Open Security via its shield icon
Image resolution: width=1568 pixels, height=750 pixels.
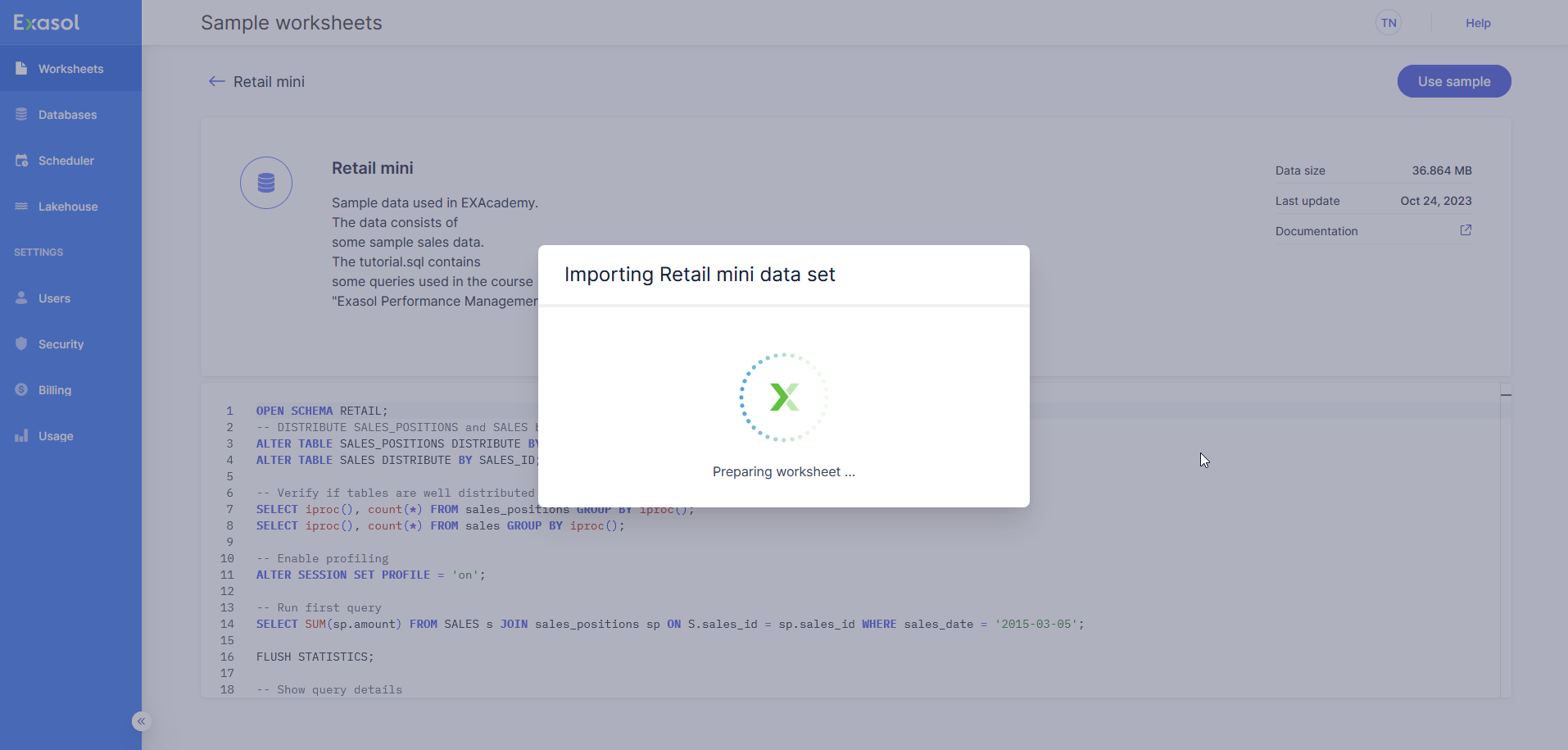(21, 343)
